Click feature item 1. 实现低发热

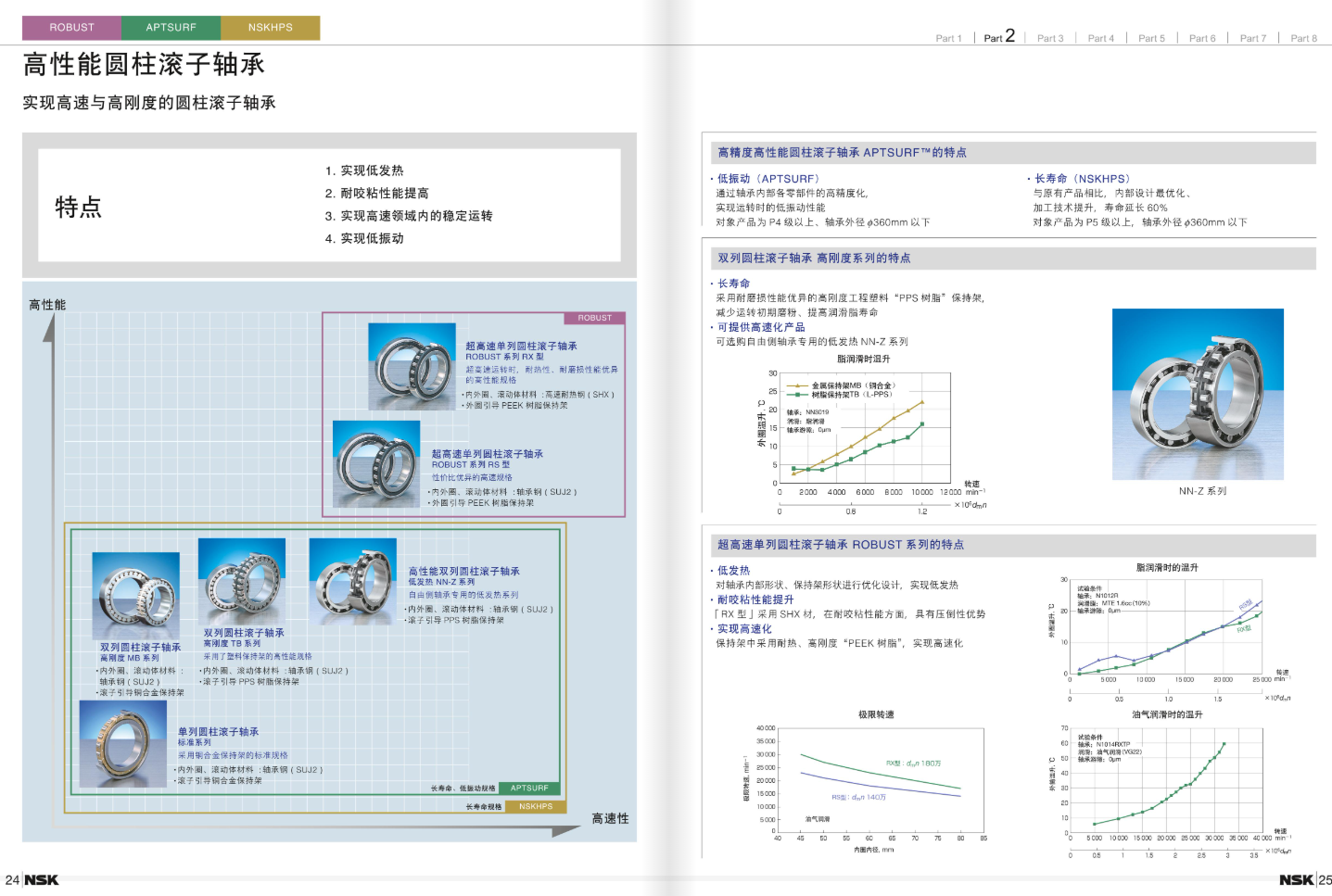click(364, 170)
